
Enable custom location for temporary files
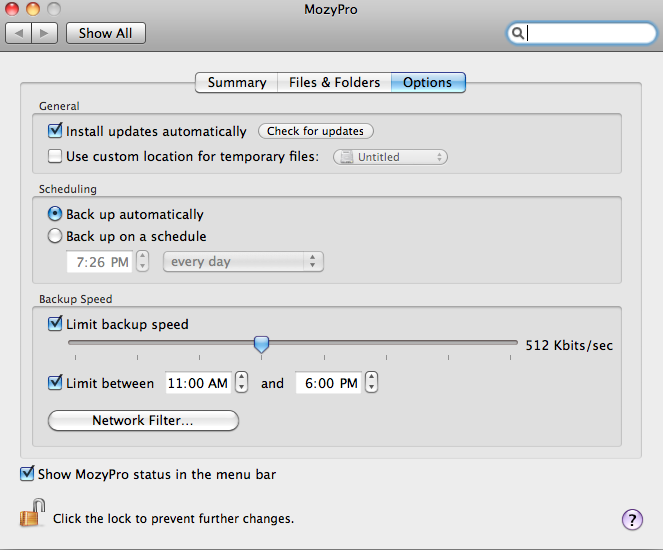click(x=55, y=156)
